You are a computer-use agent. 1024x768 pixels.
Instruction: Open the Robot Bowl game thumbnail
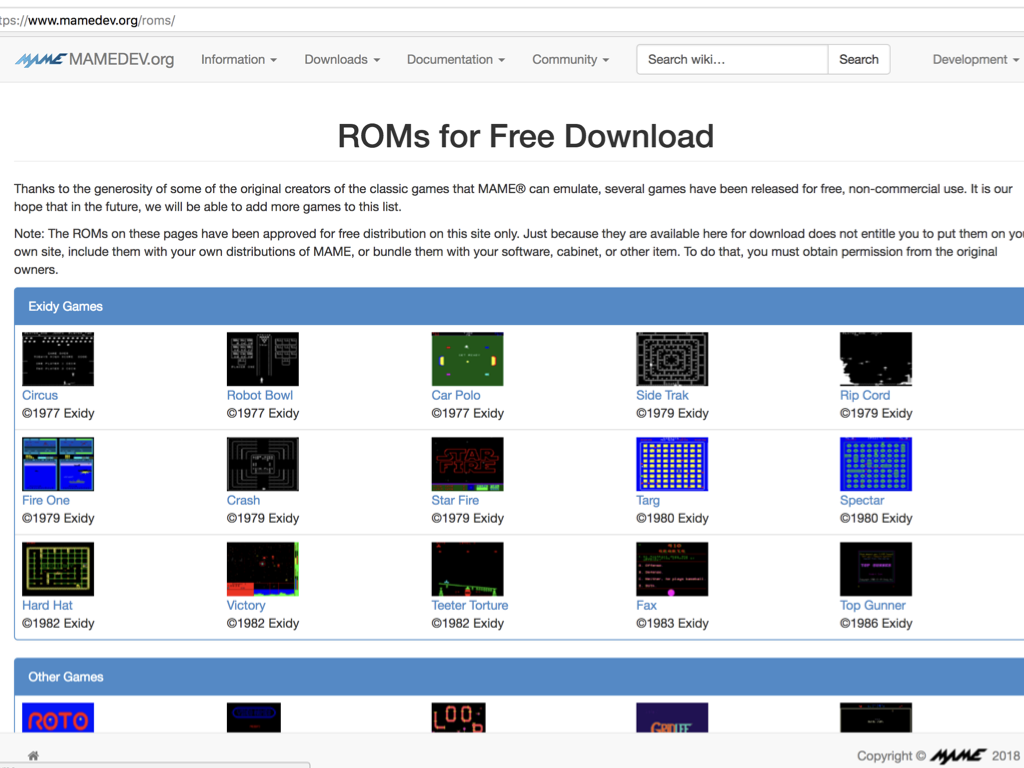pos(263,359)
